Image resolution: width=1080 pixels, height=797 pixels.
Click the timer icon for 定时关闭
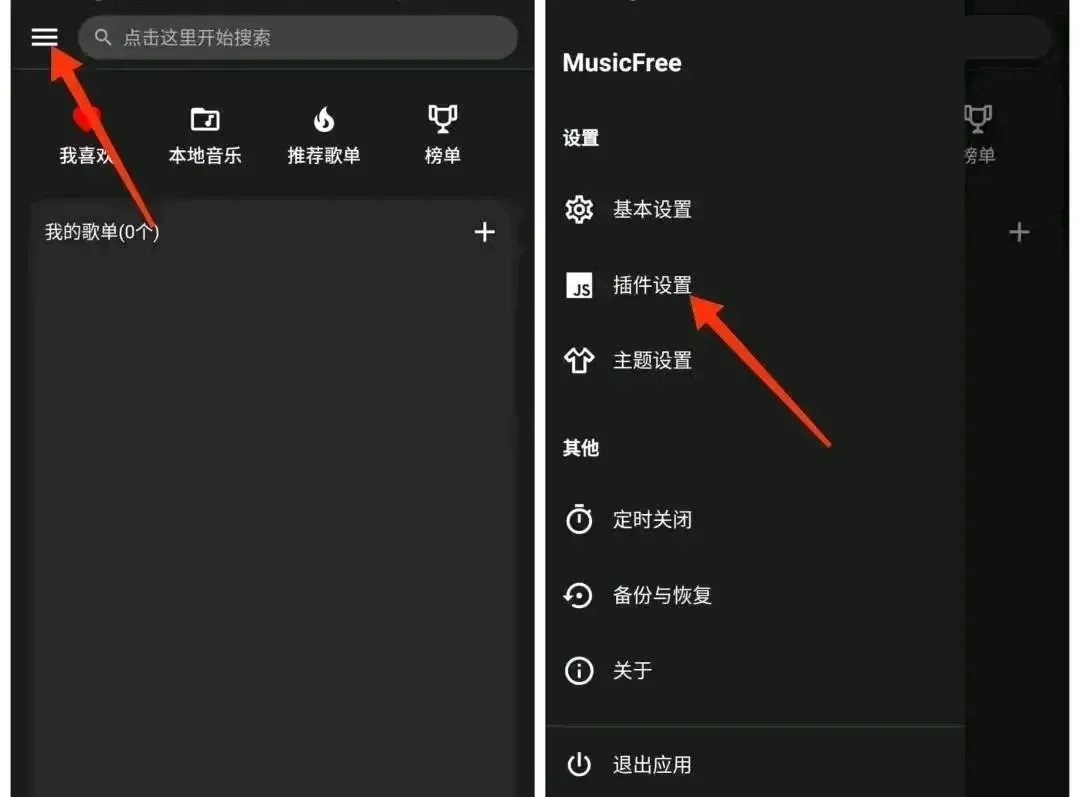click(x=579, y=519)
